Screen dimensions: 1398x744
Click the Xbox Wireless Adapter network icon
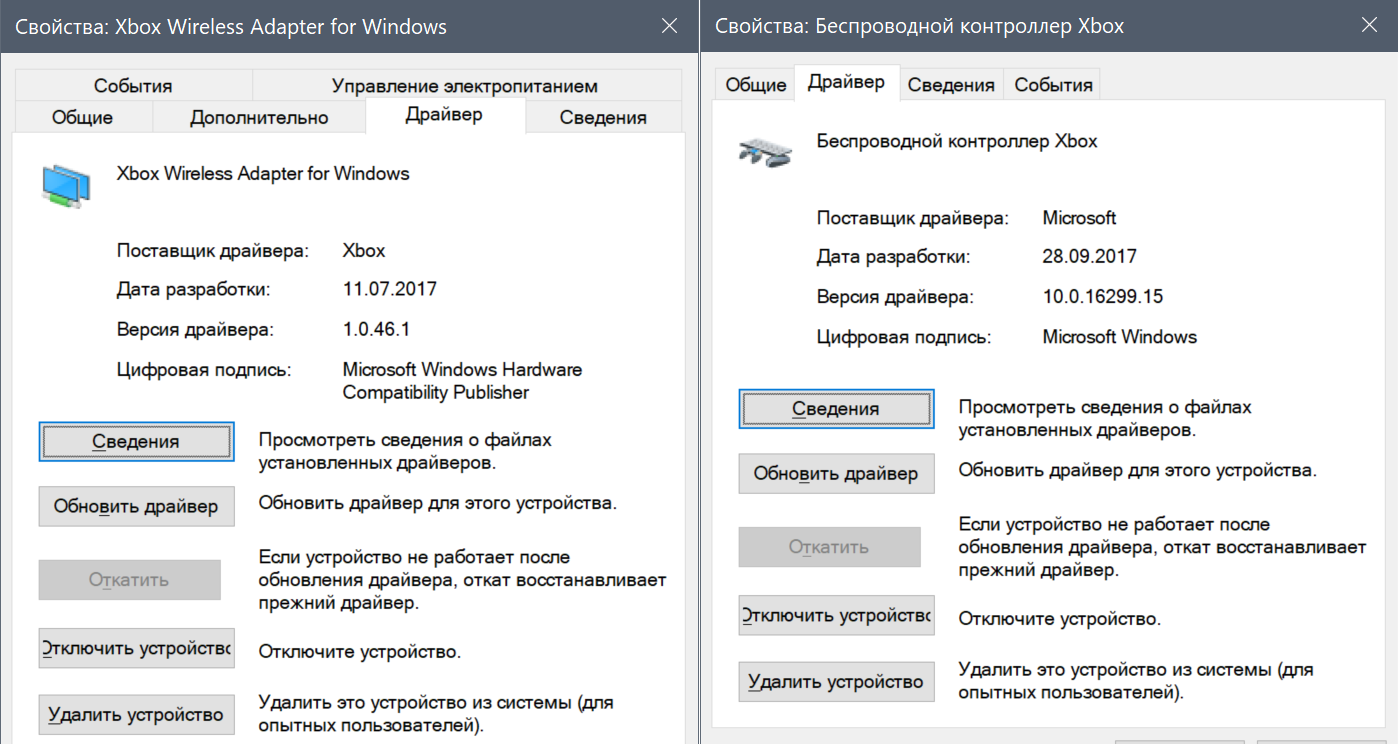pyautogui.click(x=65, y=186)
